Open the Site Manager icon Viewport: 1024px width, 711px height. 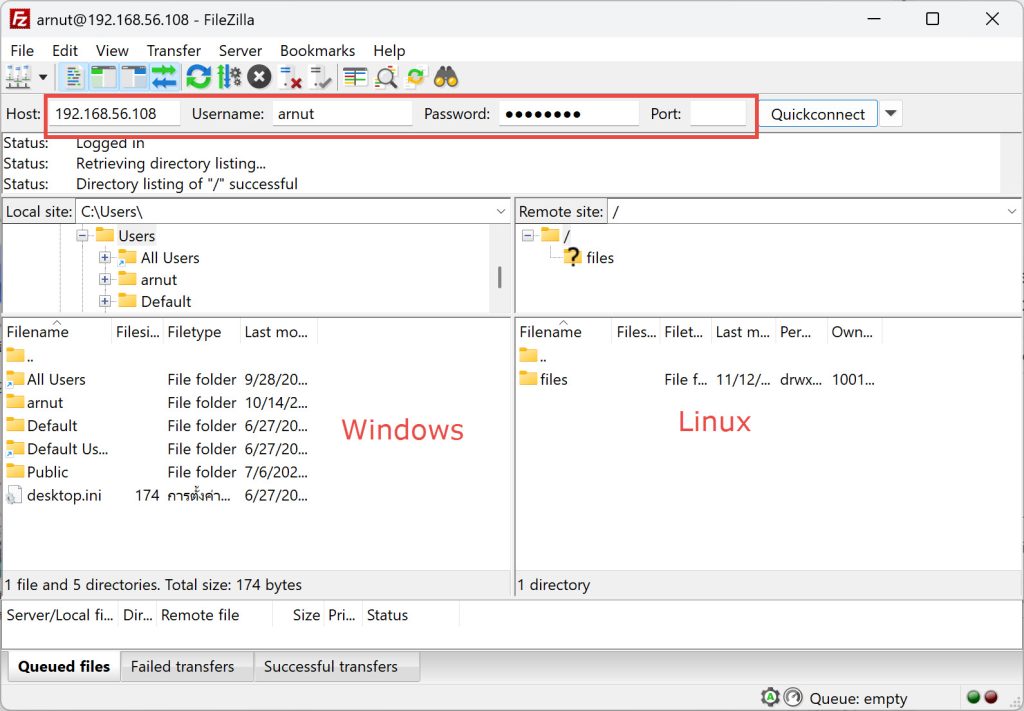tap(18, 77)
